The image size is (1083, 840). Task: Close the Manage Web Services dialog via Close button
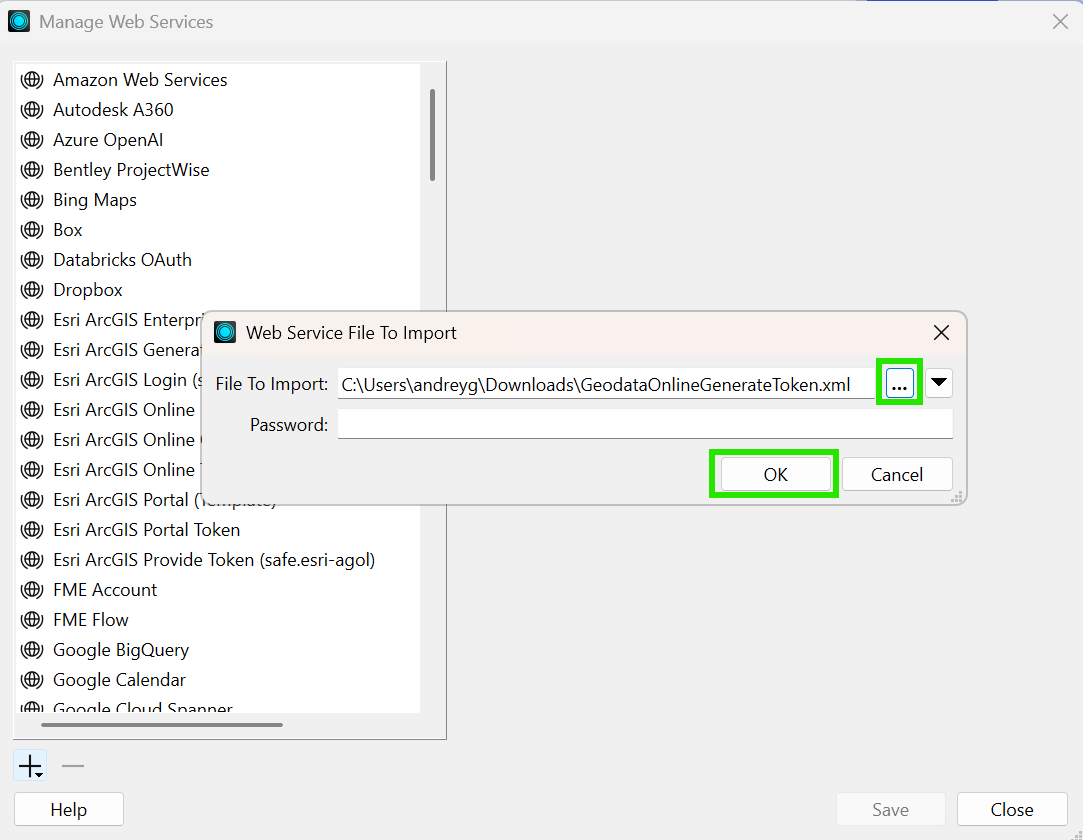[x=1012, y=810]
